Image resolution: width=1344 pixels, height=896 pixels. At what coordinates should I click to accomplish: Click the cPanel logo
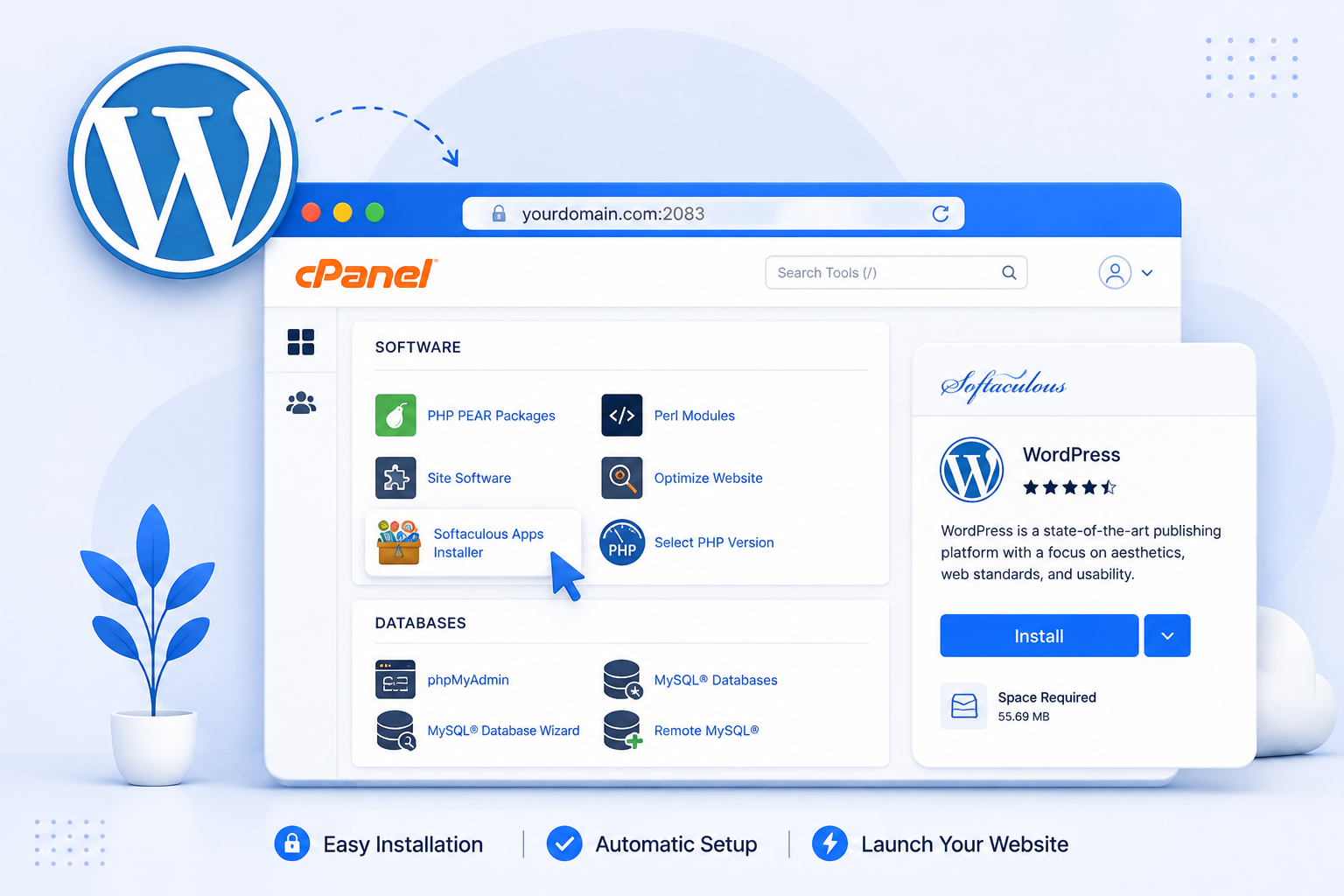click(367, 274)
